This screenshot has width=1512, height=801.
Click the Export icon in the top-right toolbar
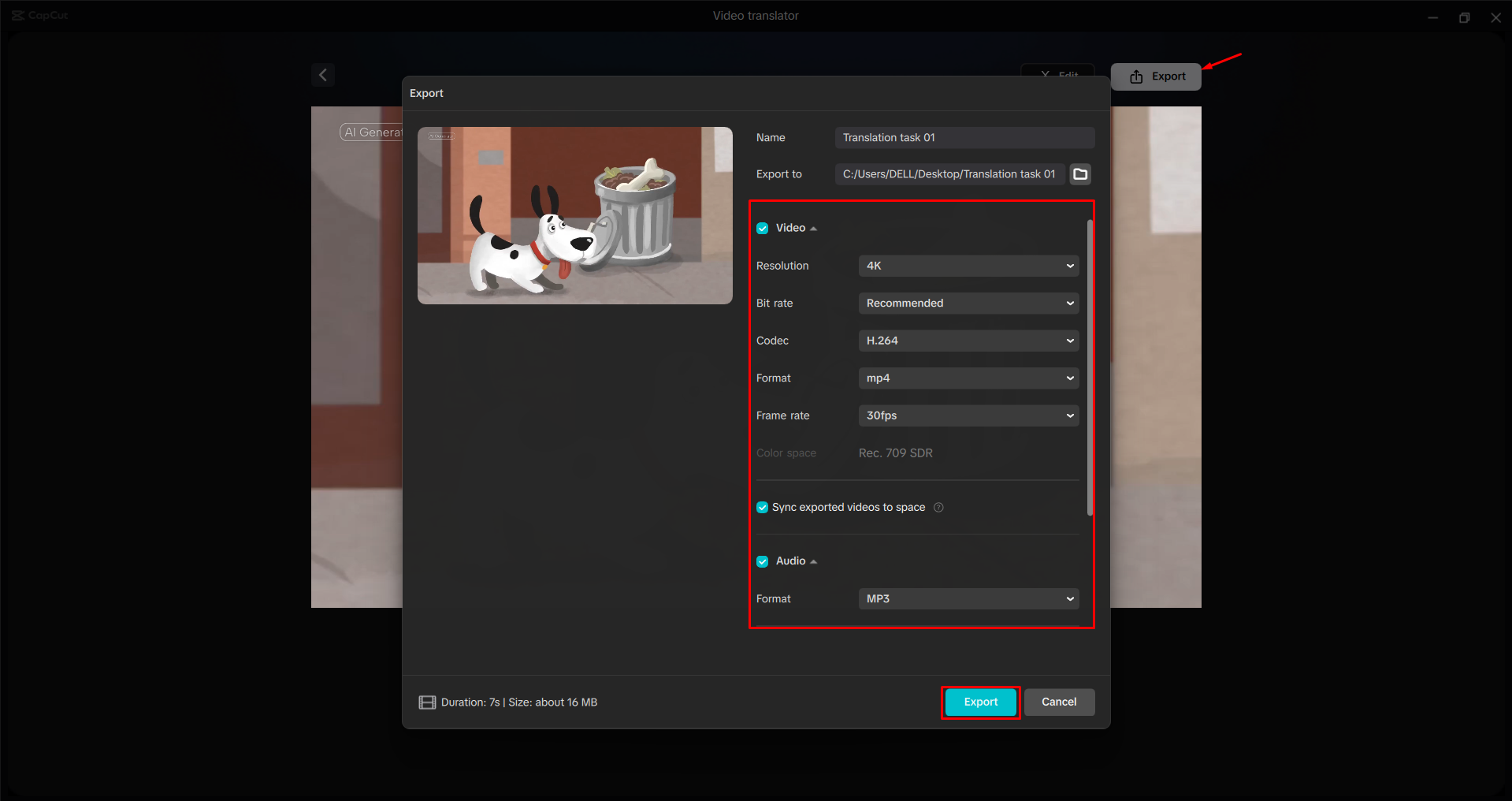[x=1155, y=76]
